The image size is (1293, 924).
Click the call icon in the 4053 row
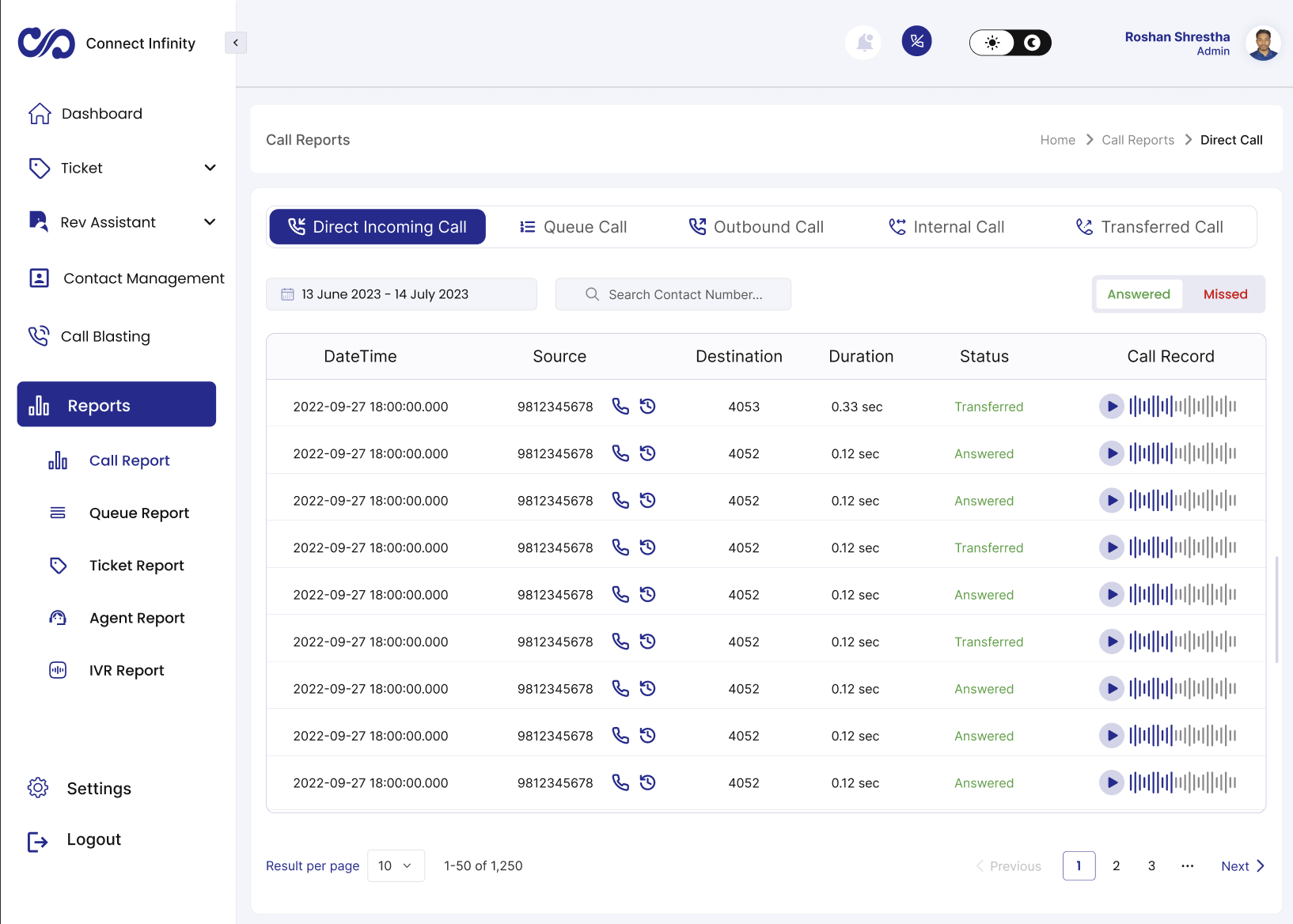[621, 407]
